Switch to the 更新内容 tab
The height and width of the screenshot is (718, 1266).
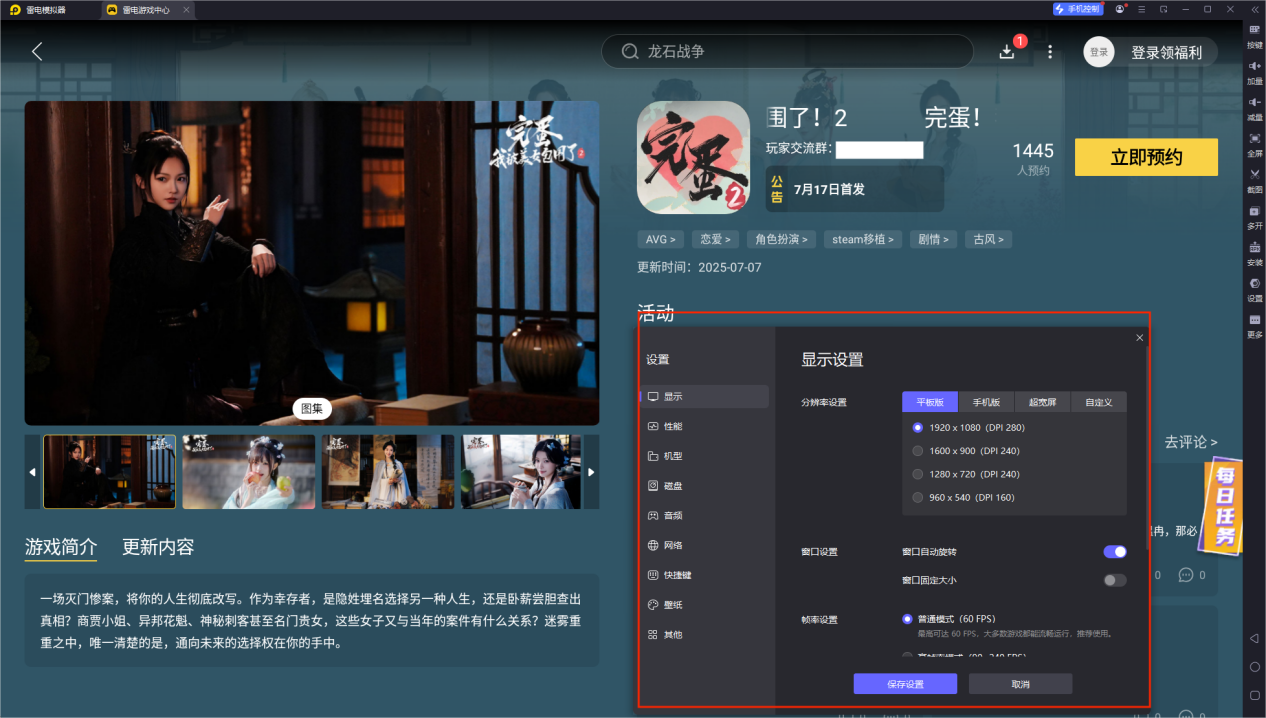click(158, 547)
